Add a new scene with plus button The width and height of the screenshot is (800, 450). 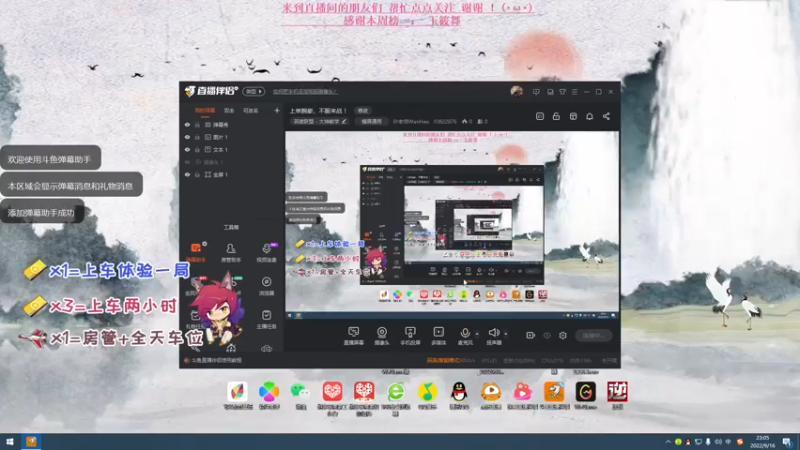pos(277,110)
